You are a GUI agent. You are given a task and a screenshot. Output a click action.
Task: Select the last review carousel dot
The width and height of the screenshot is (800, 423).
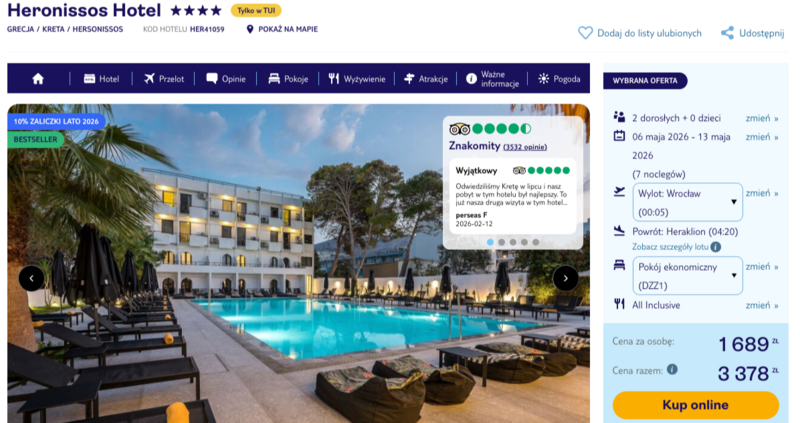tap(535, 242)
